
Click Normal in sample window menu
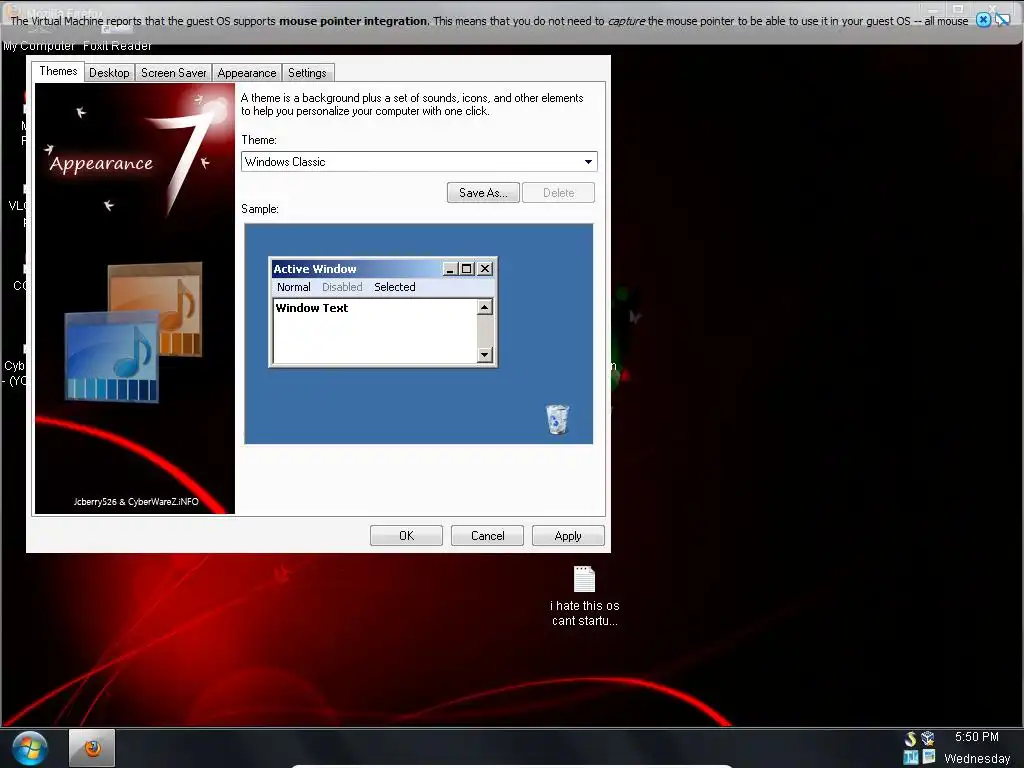[293, 287]
